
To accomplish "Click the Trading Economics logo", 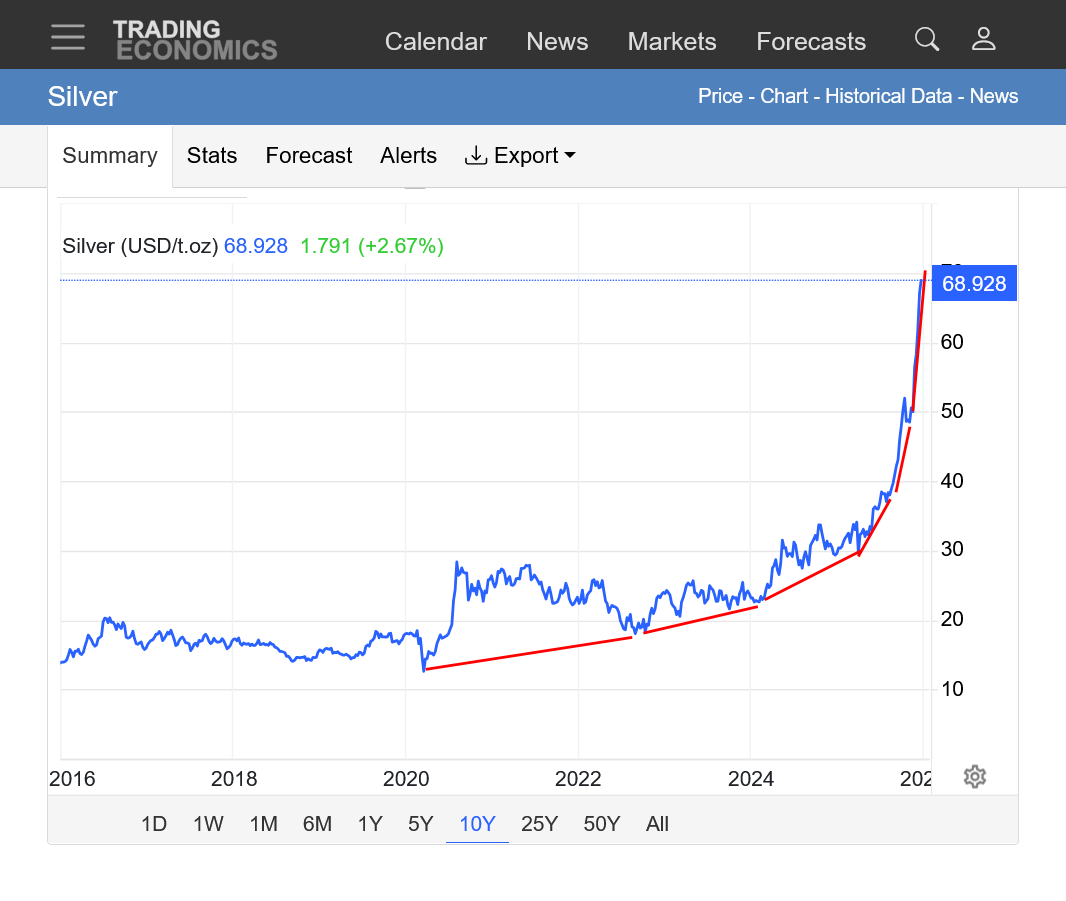I will (x=195, y=40).
